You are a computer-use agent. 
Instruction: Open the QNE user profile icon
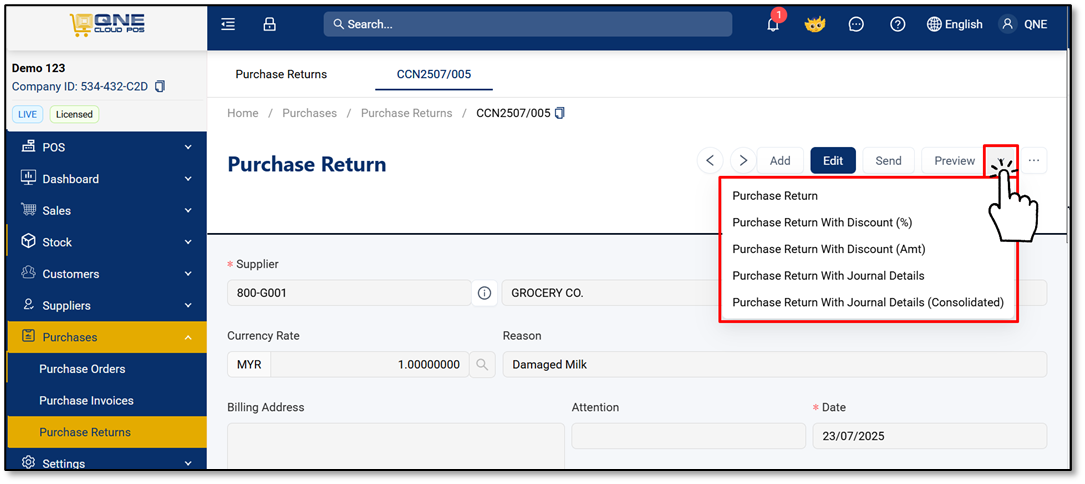tap(1007, 24)
